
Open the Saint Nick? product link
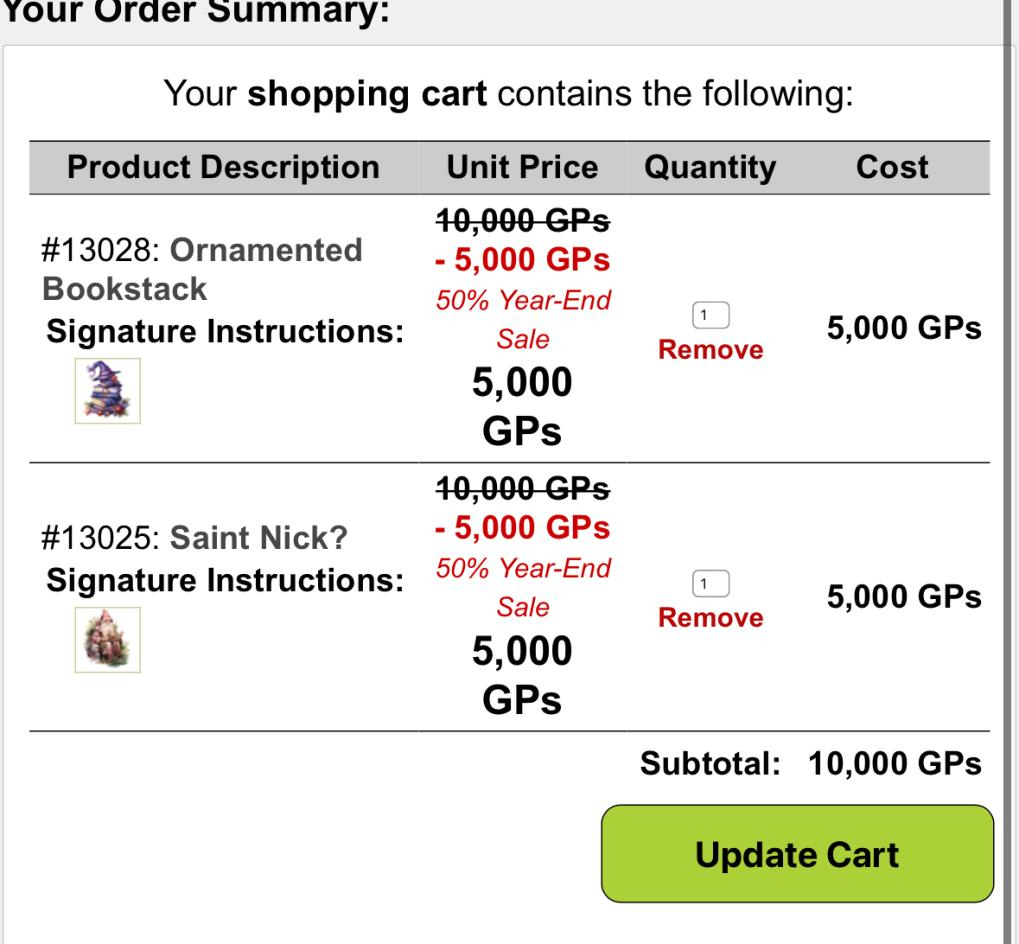259,537
